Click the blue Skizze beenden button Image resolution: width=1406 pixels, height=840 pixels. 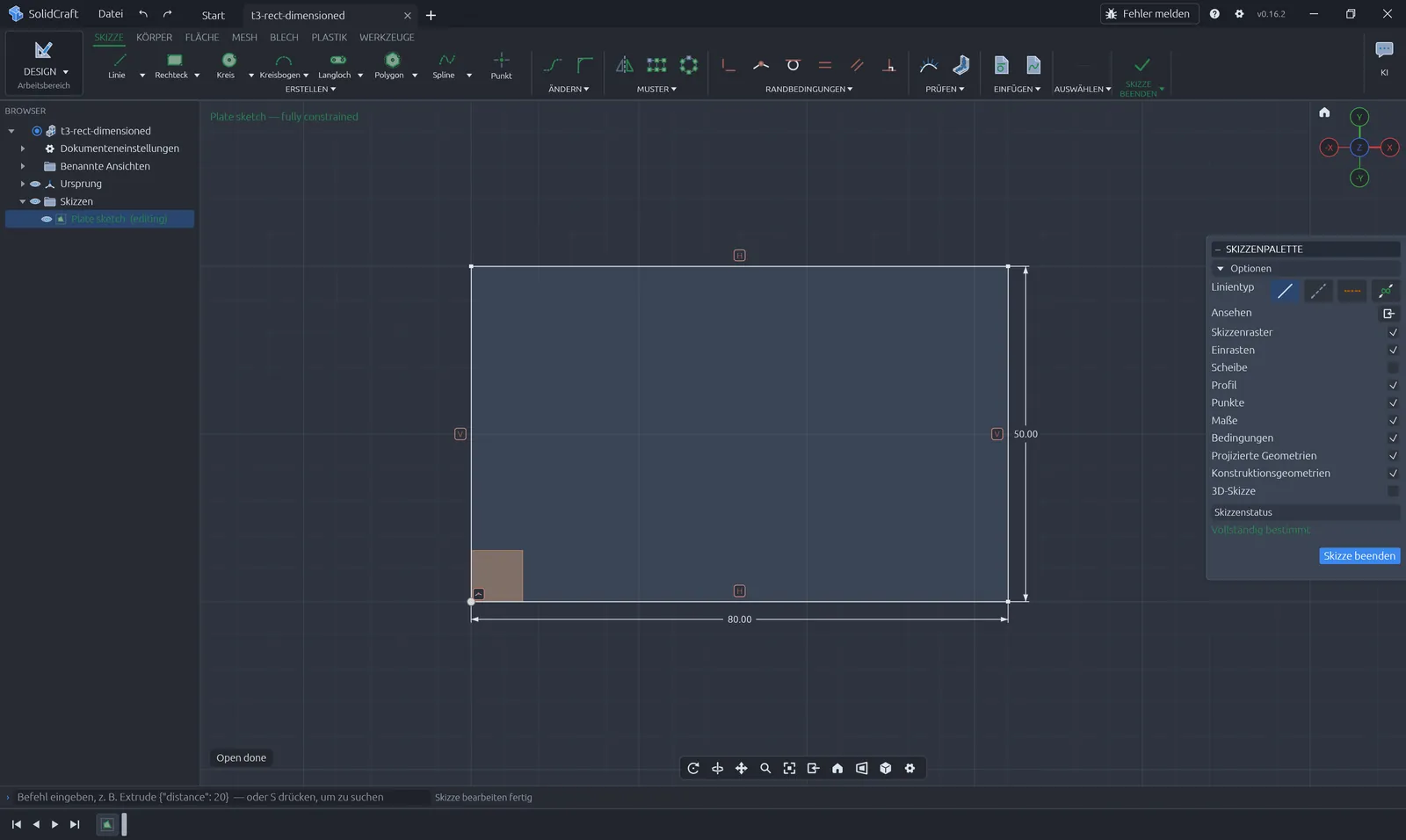pos(1359,556)
